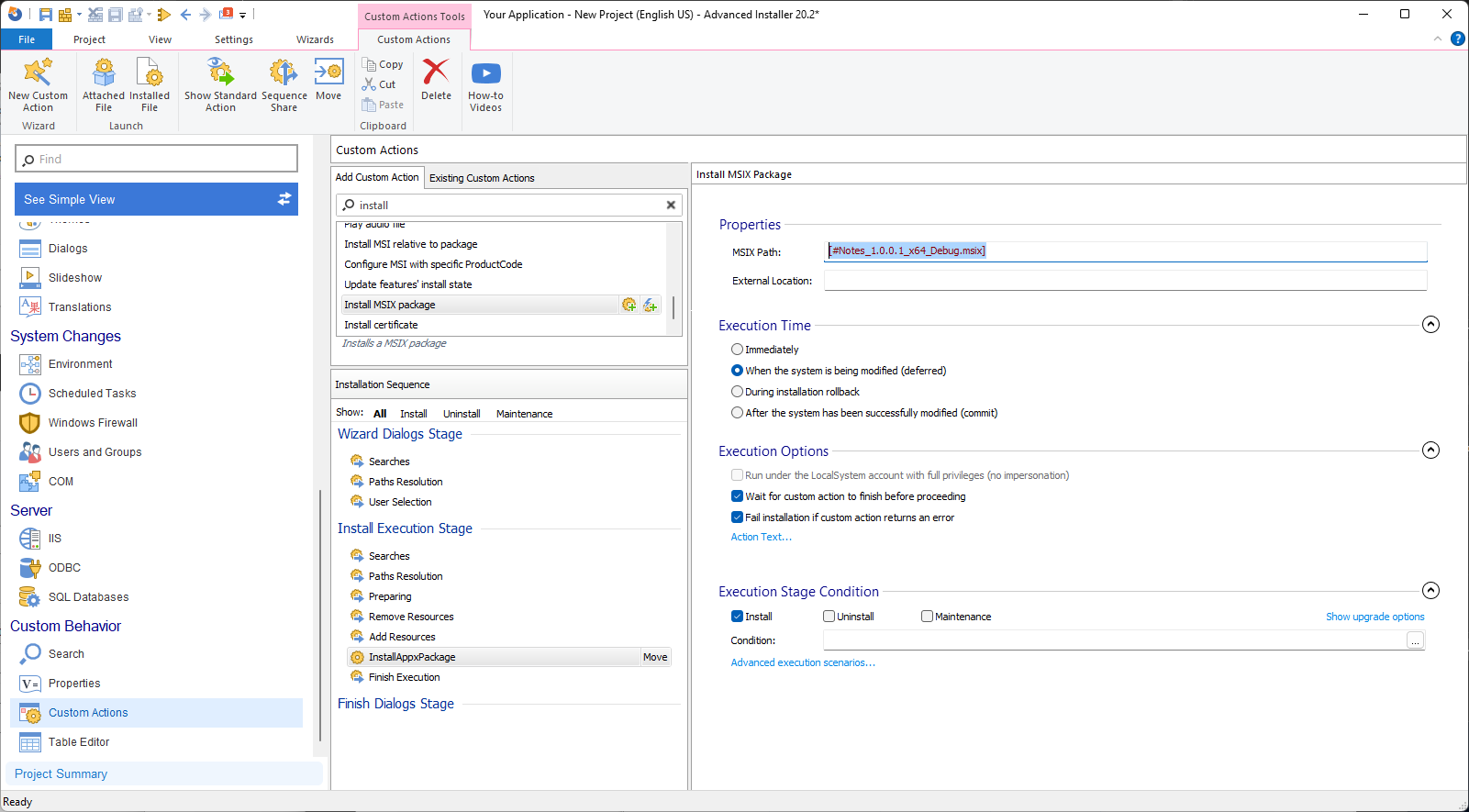Viewport: 1469px width, 812px height.
Task: Show only Uninstall sequence actions
Action: [x=462, y=414]
